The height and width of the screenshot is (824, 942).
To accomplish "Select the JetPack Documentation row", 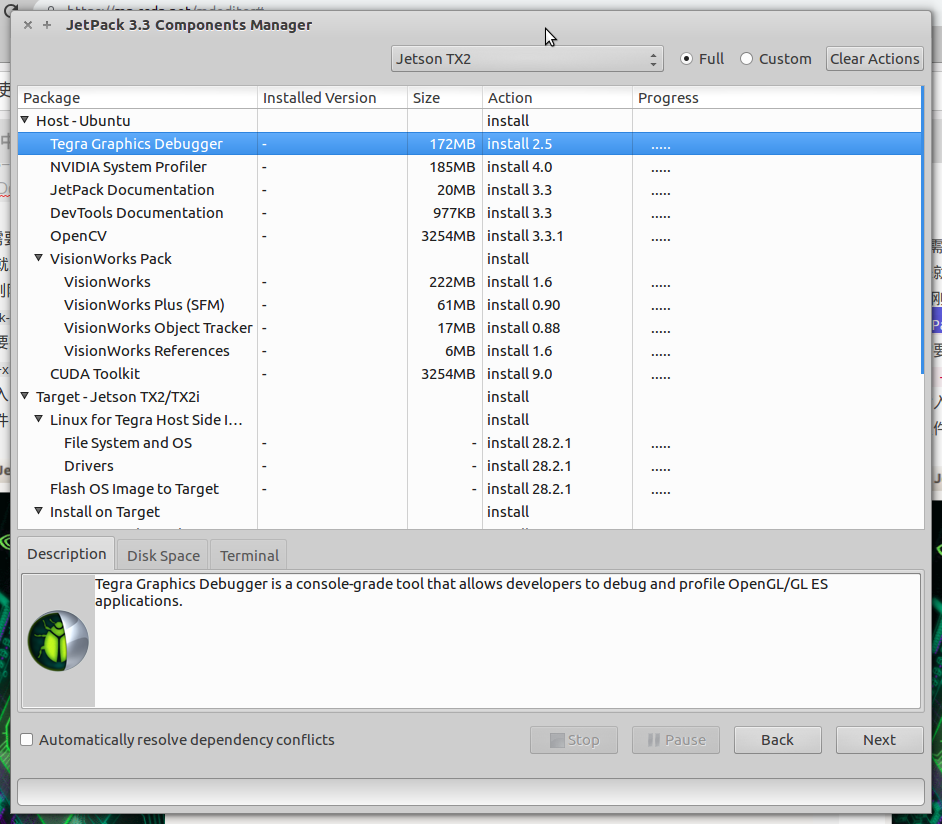I will [x=469, y=190].
